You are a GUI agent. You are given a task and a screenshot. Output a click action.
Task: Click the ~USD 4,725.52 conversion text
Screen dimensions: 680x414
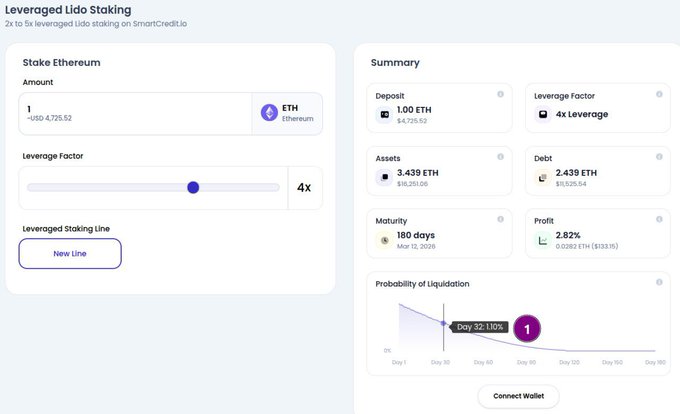pyautogui.click(x=49, y=118)
